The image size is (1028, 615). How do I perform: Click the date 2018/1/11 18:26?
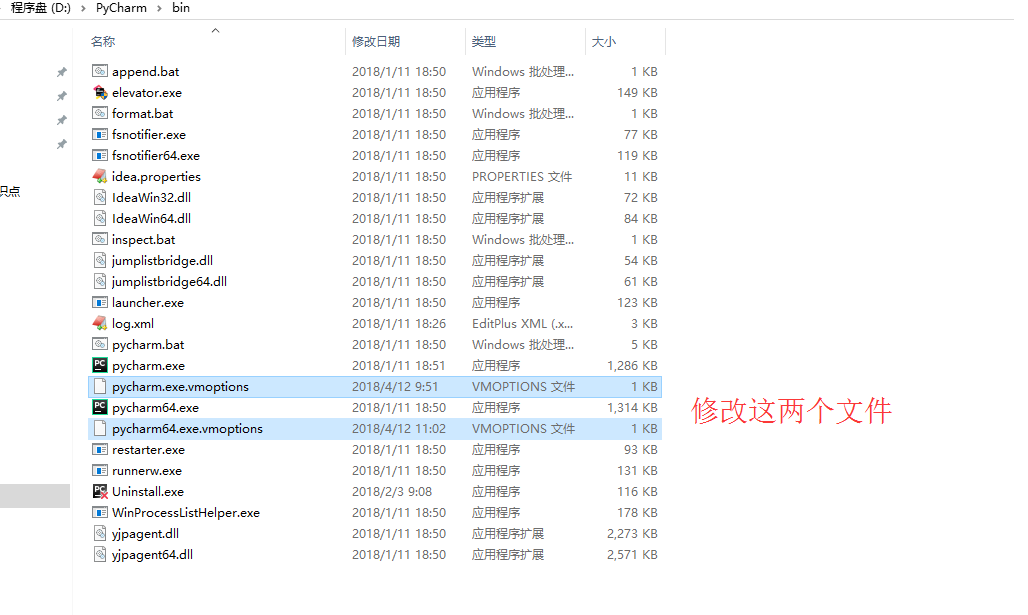click(x=399, y=323)
